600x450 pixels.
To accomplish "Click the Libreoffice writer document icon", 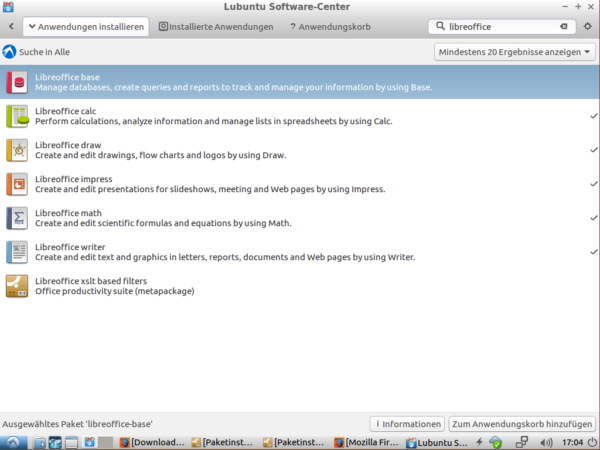I will tap(17, 252).
